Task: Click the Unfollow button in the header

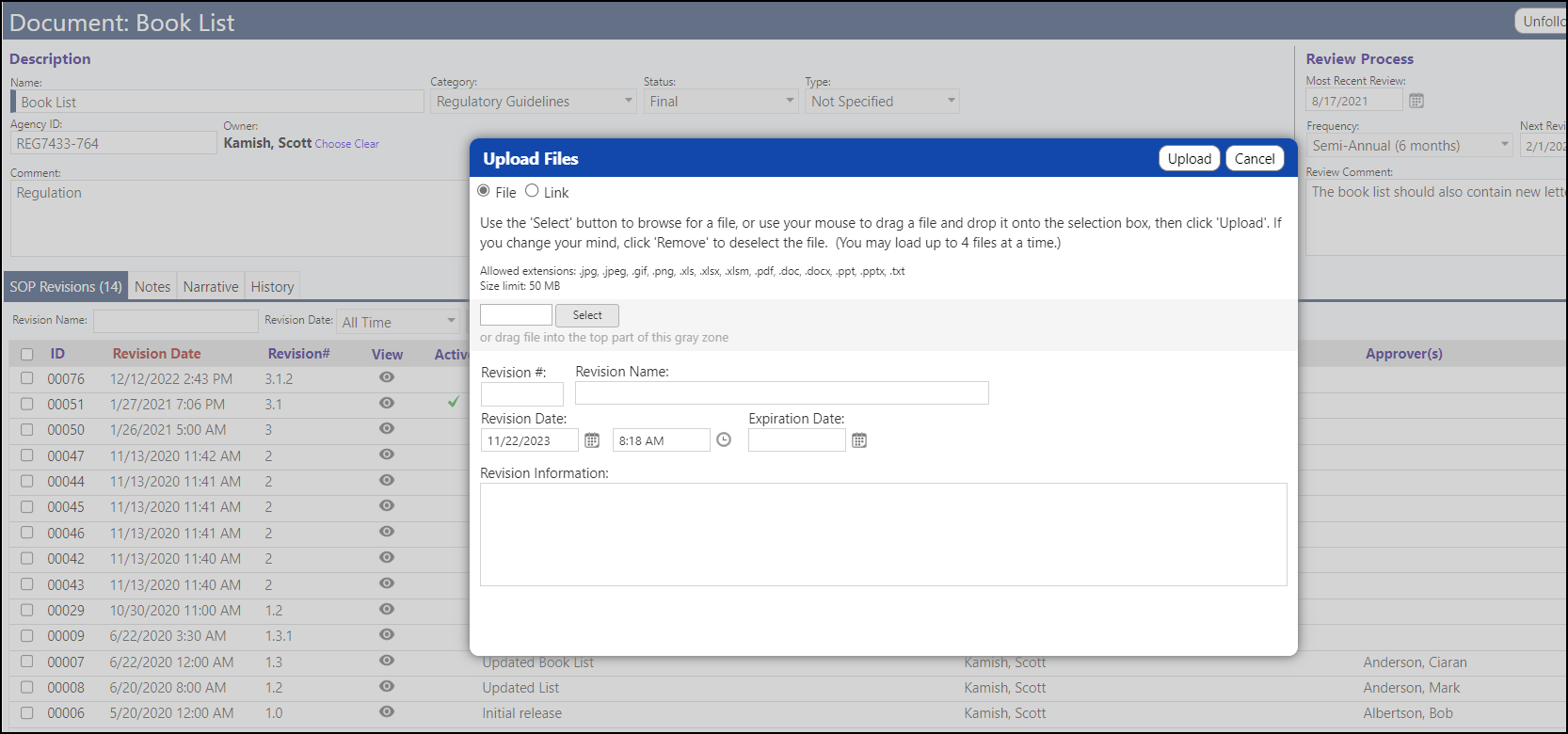Action: pos(1542,22)
